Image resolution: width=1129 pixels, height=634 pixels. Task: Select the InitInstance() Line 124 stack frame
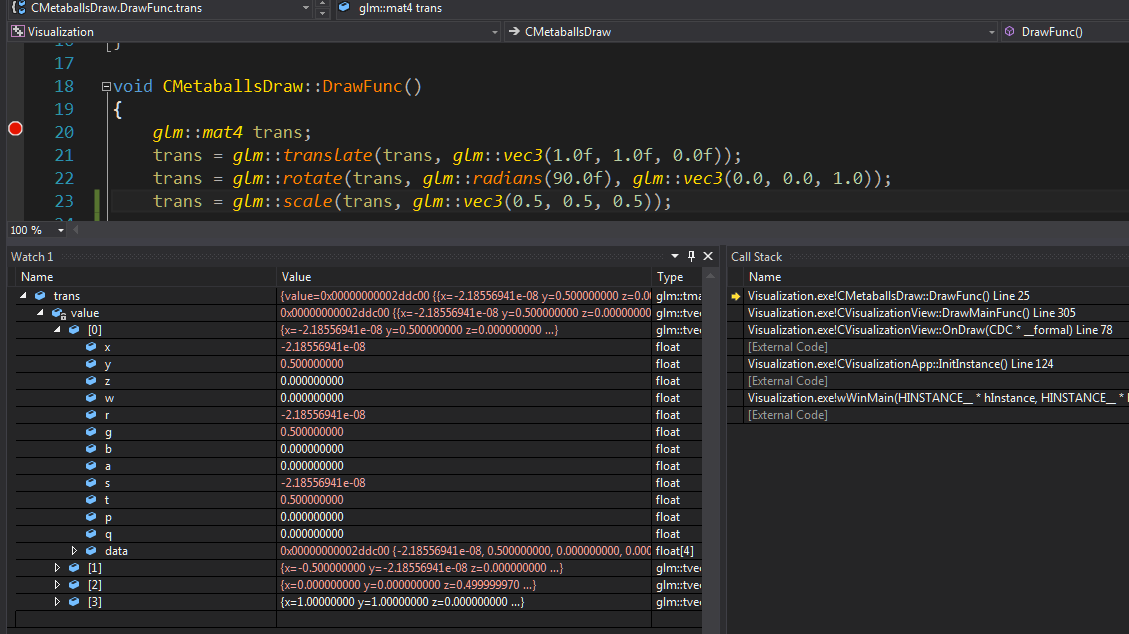point(900,364)
